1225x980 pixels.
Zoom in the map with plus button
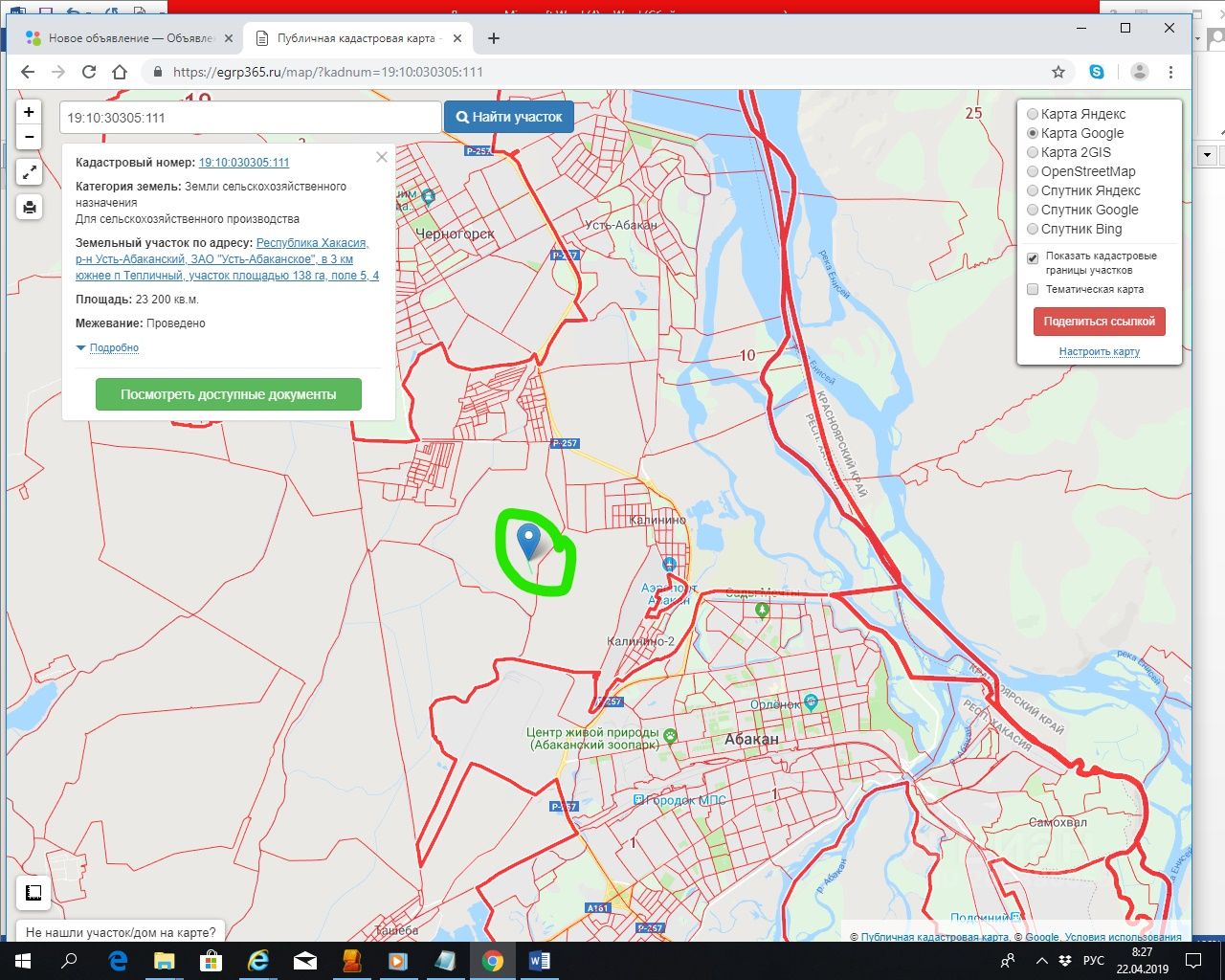coord(29,112)
